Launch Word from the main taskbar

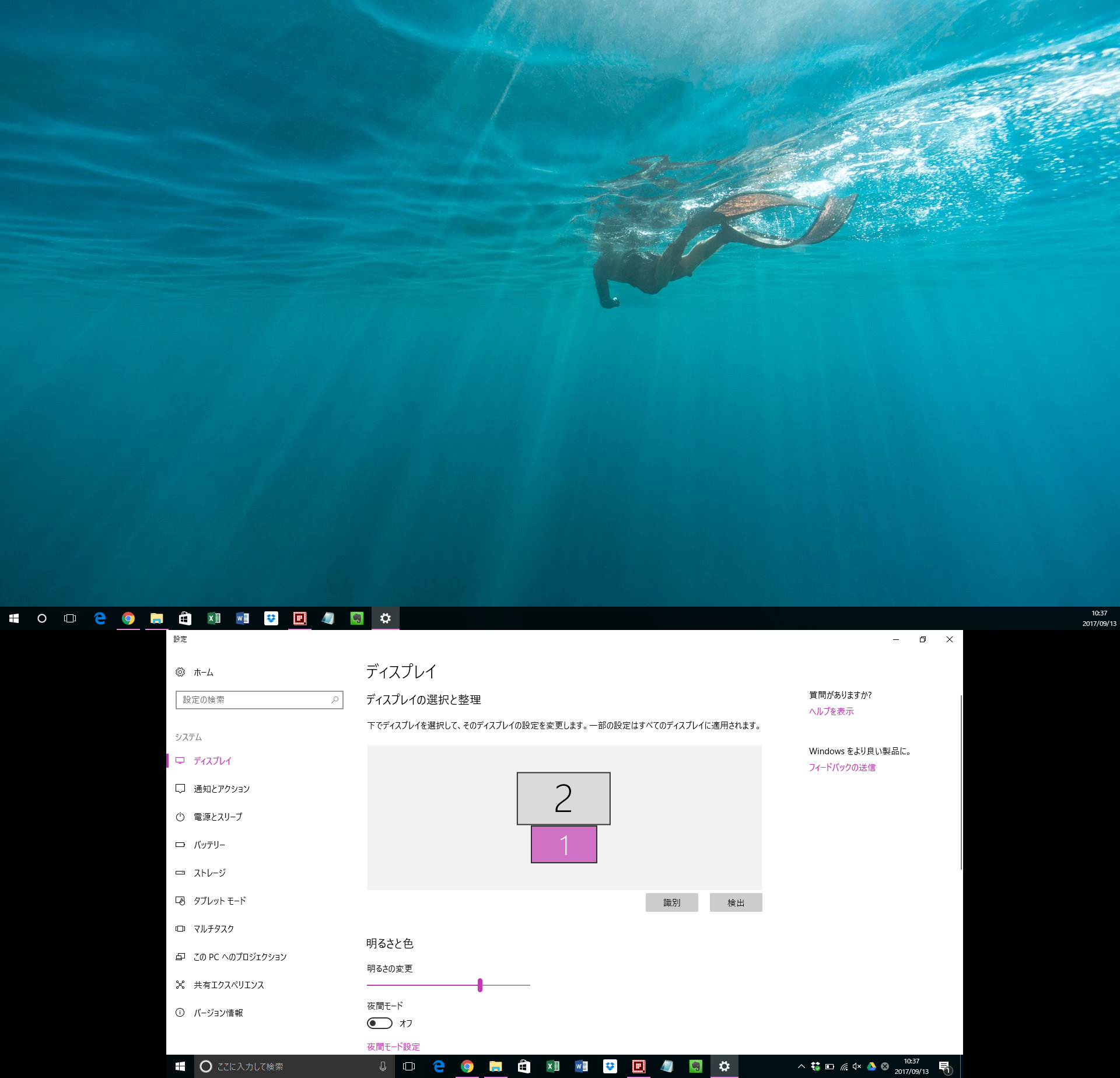581,1066
